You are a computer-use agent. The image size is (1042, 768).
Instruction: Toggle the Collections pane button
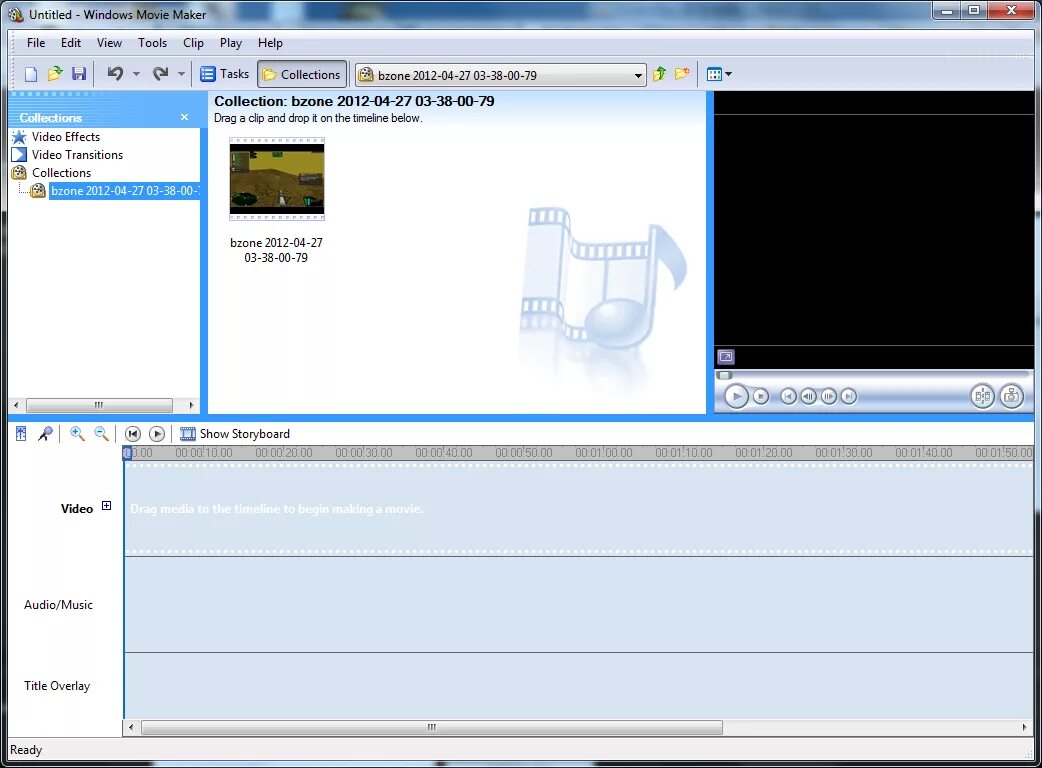coord(302,74)
